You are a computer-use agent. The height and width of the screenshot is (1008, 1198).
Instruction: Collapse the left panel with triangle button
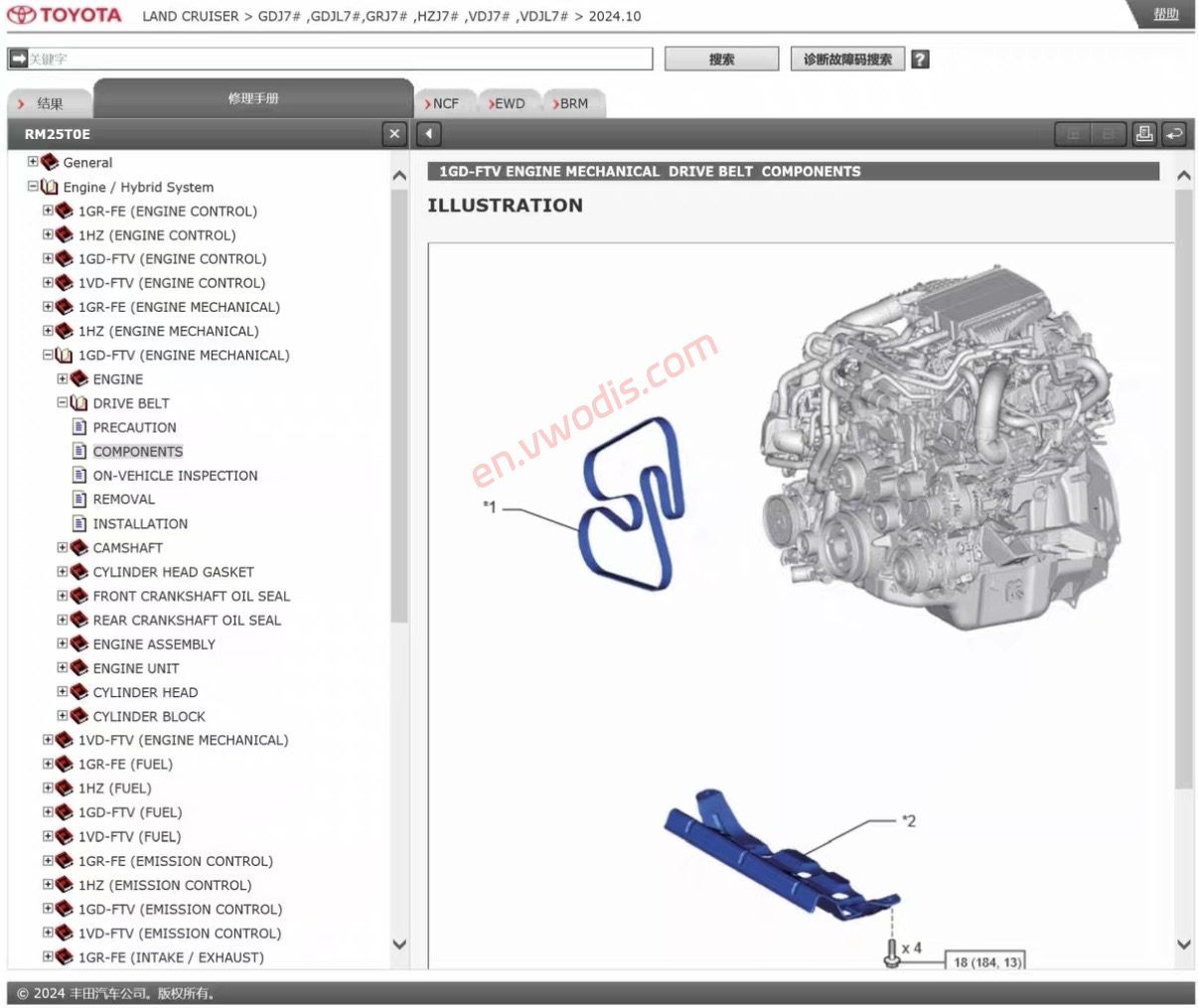click(428, 134)
